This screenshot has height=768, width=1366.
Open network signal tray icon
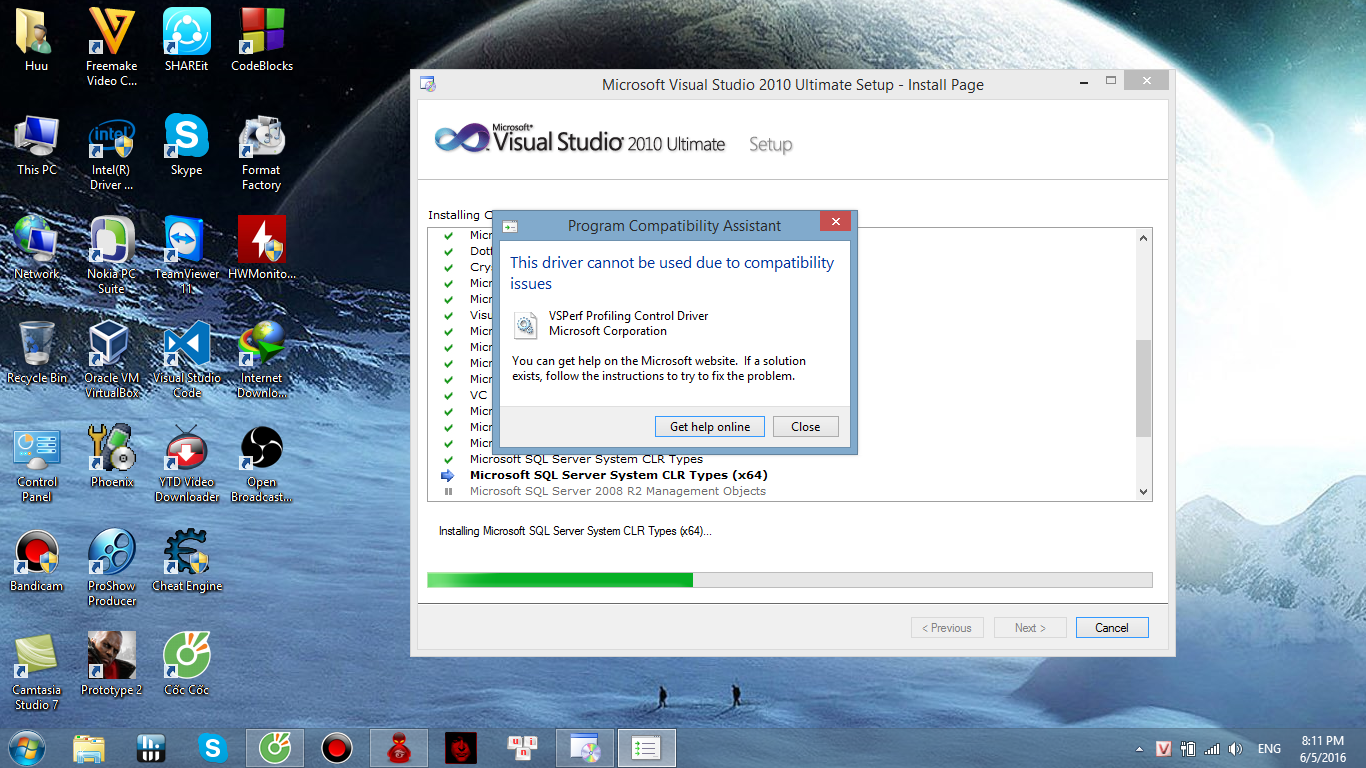tap(1212, 749)
